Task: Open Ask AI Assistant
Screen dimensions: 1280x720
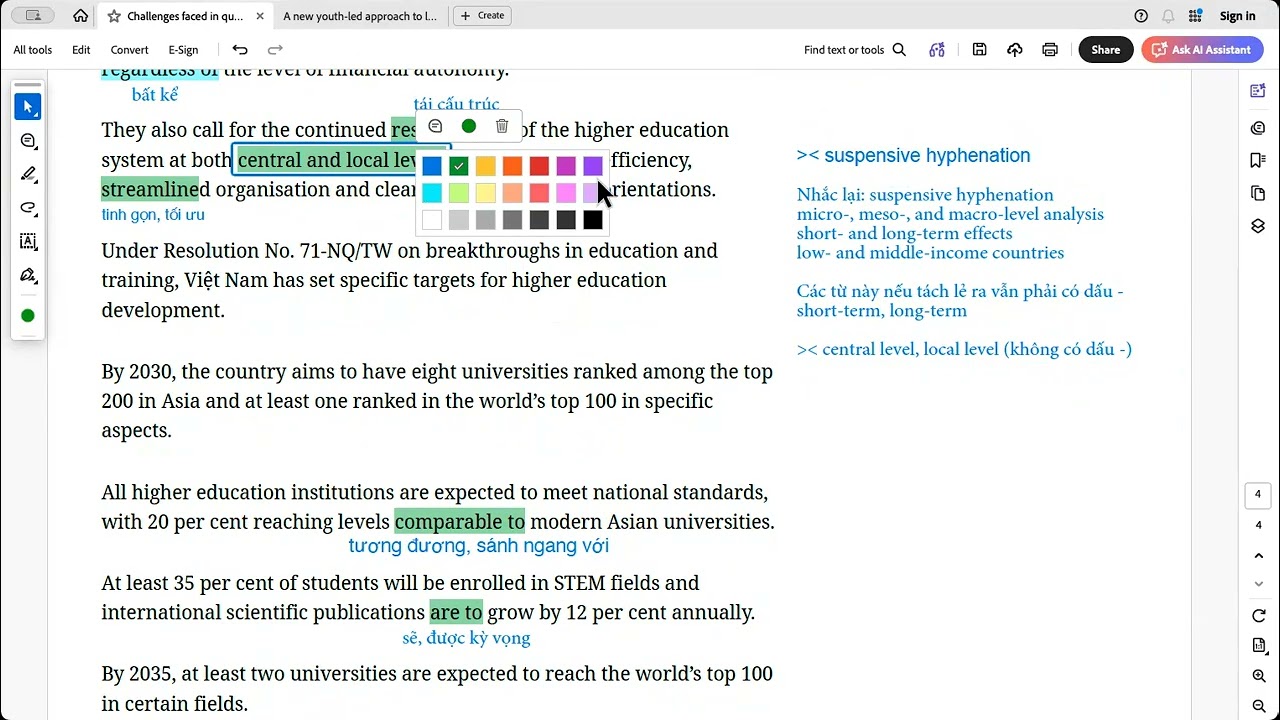Action: 1202,50
